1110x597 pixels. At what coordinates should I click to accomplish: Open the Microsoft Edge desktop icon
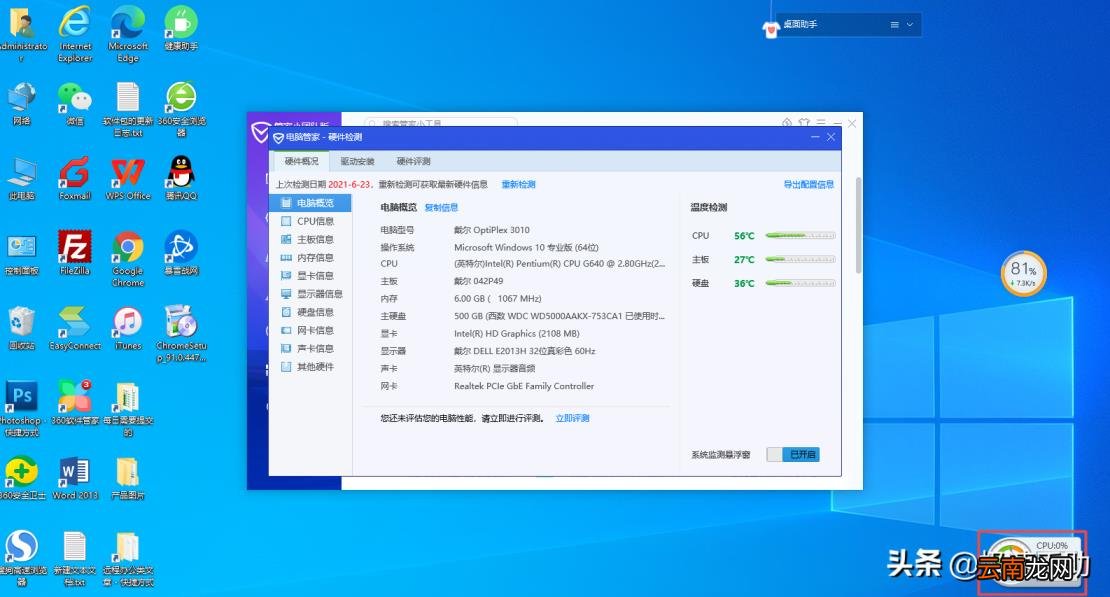pos(127,33)
